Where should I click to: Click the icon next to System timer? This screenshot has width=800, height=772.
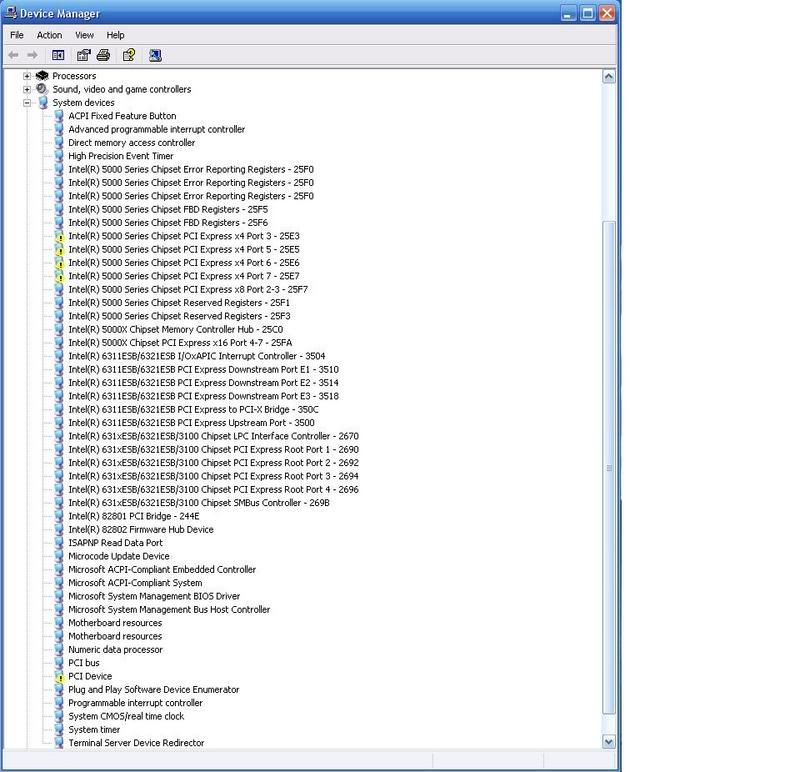point(59,730)
